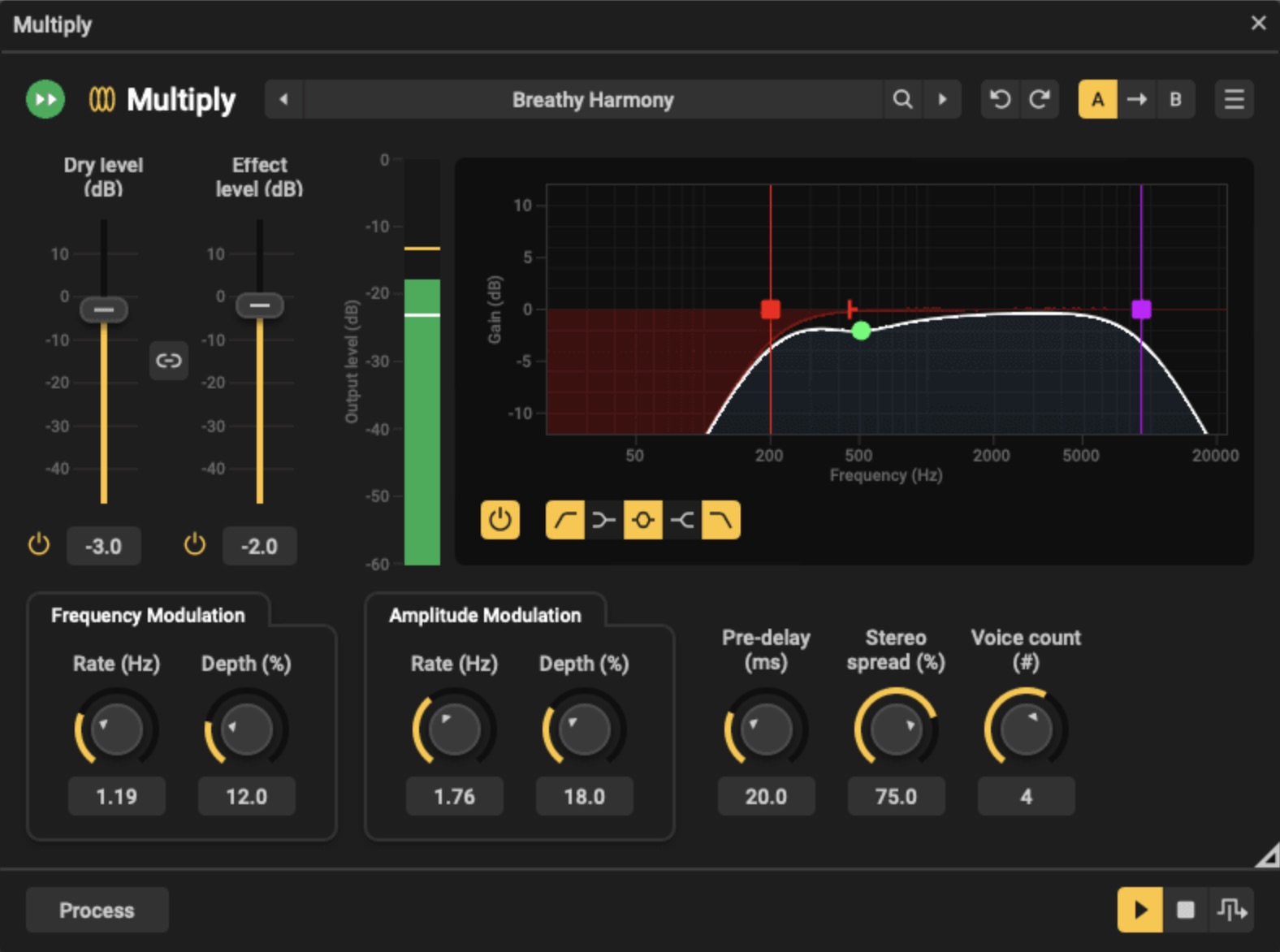Toggle the low shelf filter band button
Screen dimensions: 1280x952
coord(604,520)
